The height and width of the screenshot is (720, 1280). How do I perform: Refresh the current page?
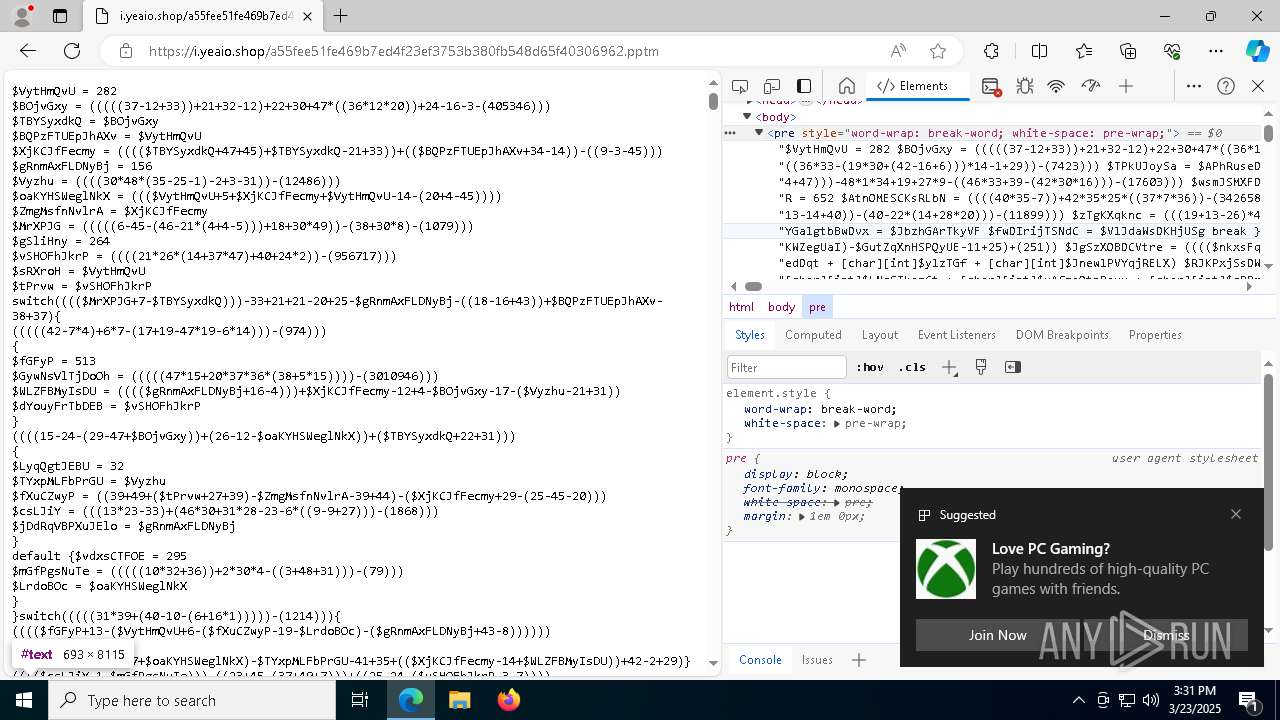click(72, 51)
